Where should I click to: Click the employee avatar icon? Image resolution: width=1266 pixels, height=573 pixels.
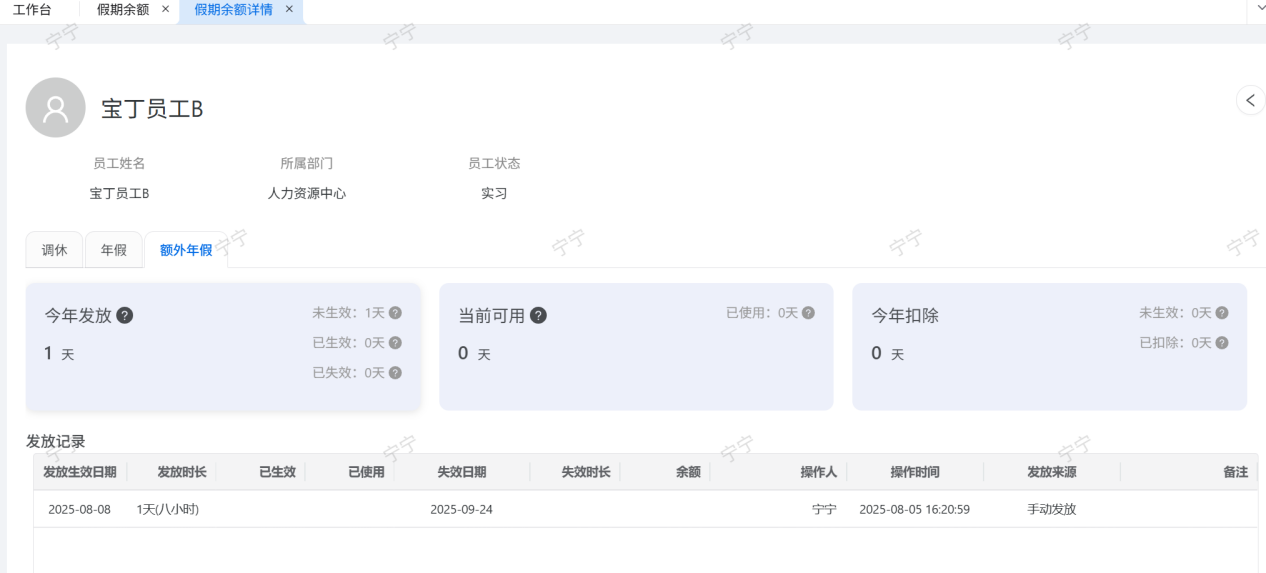(56, 108)
